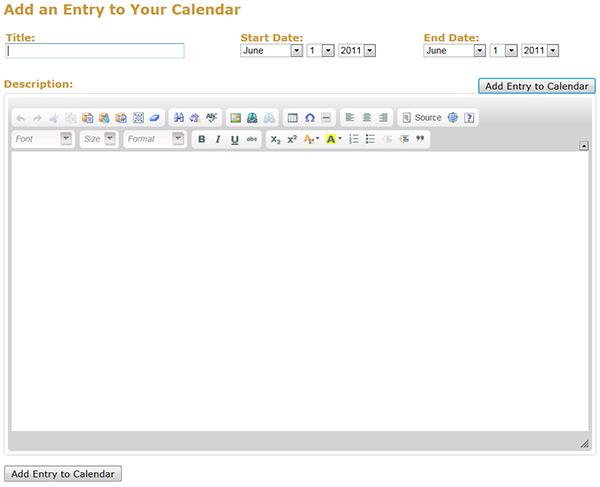Click bottom Add Entry to Calendar button
Viewport: 600px width, 487px height.
[x=63, y=474]
